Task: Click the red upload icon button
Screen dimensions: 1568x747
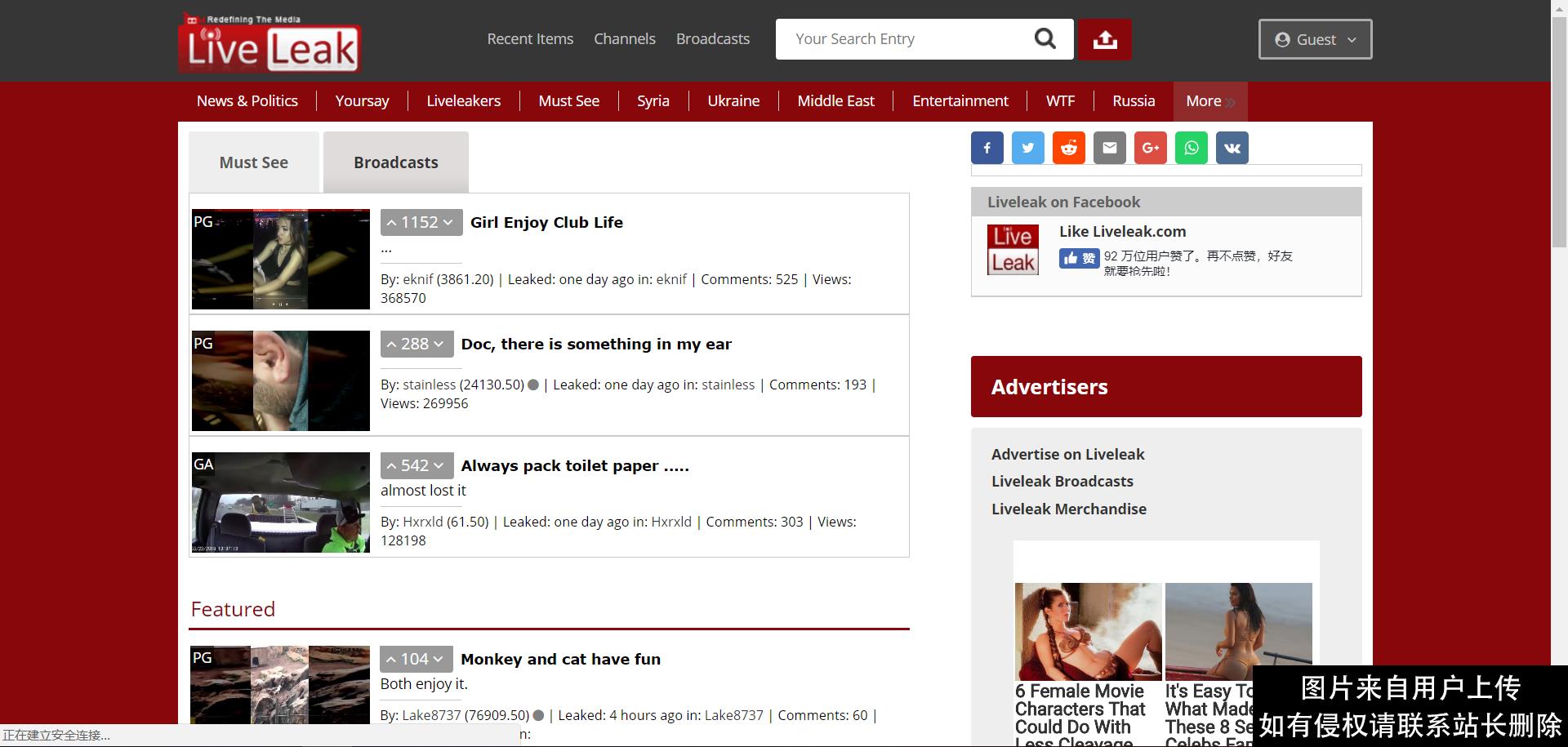Action: [x=1105, y=39]
